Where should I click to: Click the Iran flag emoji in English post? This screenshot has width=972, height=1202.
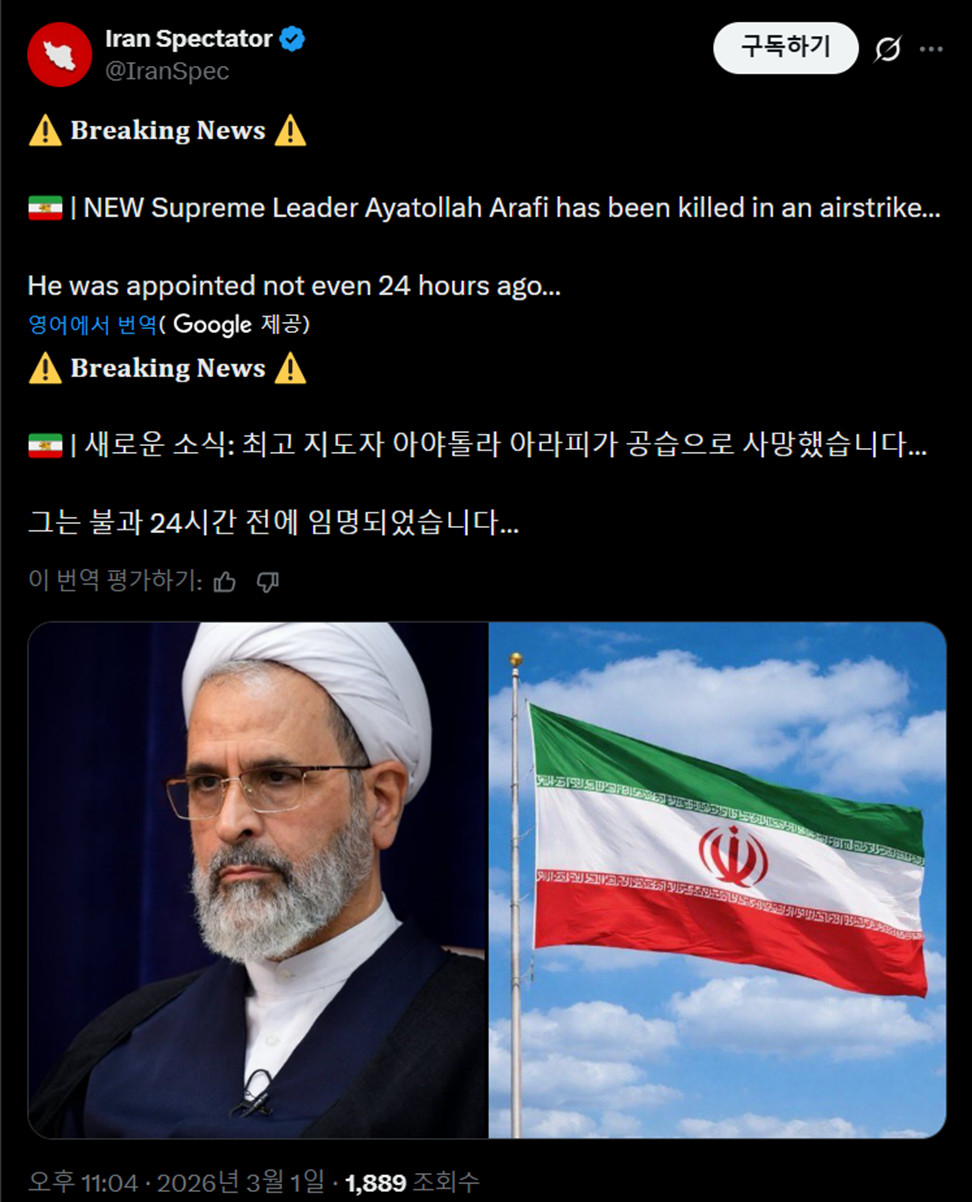(45, 209)
